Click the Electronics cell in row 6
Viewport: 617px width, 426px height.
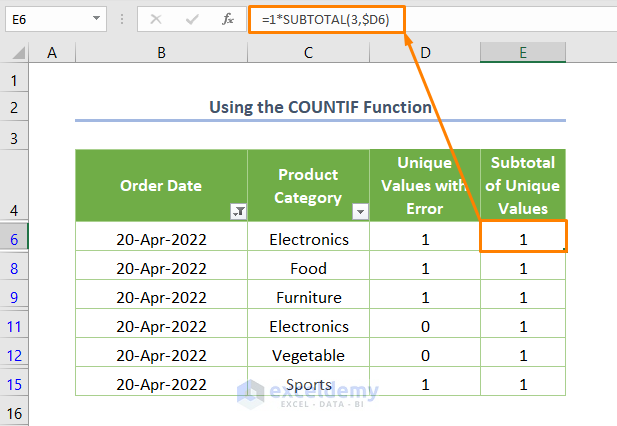coord(309,239)
